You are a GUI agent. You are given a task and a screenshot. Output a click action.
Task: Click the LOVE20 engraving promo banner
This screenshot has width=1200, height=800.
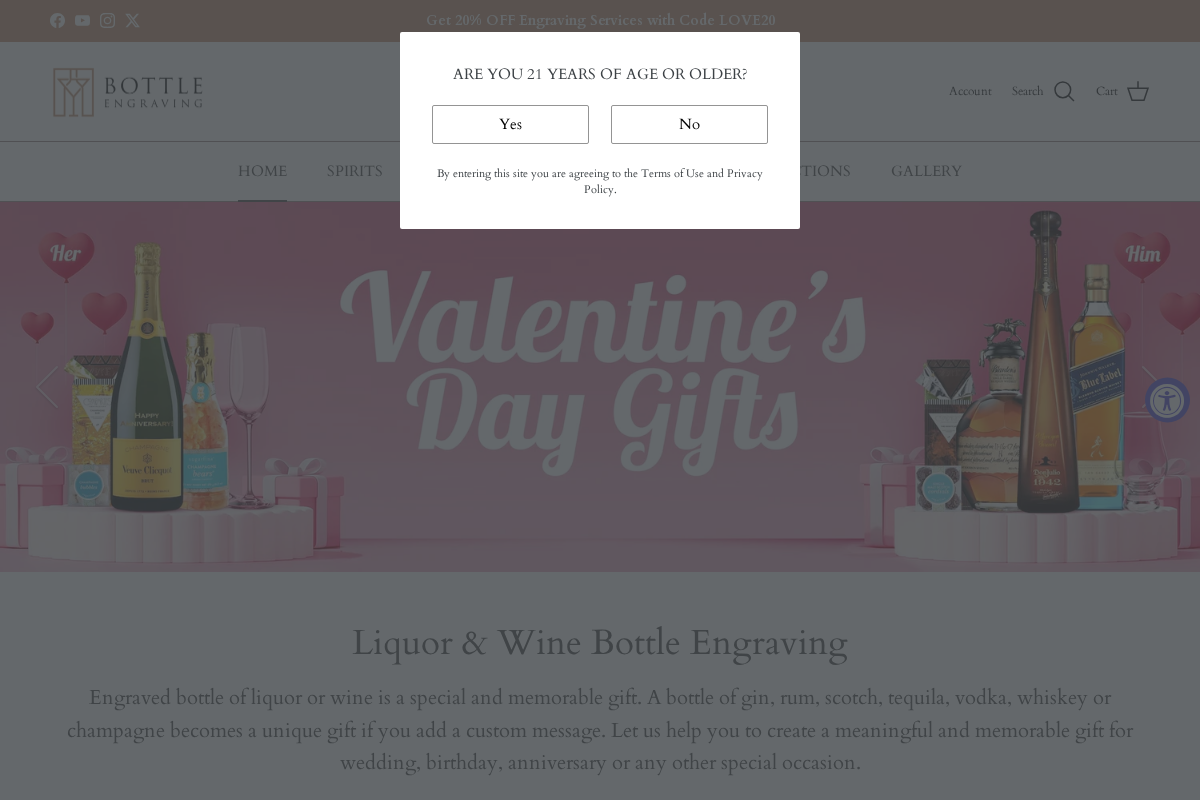(x=600, y=20)
